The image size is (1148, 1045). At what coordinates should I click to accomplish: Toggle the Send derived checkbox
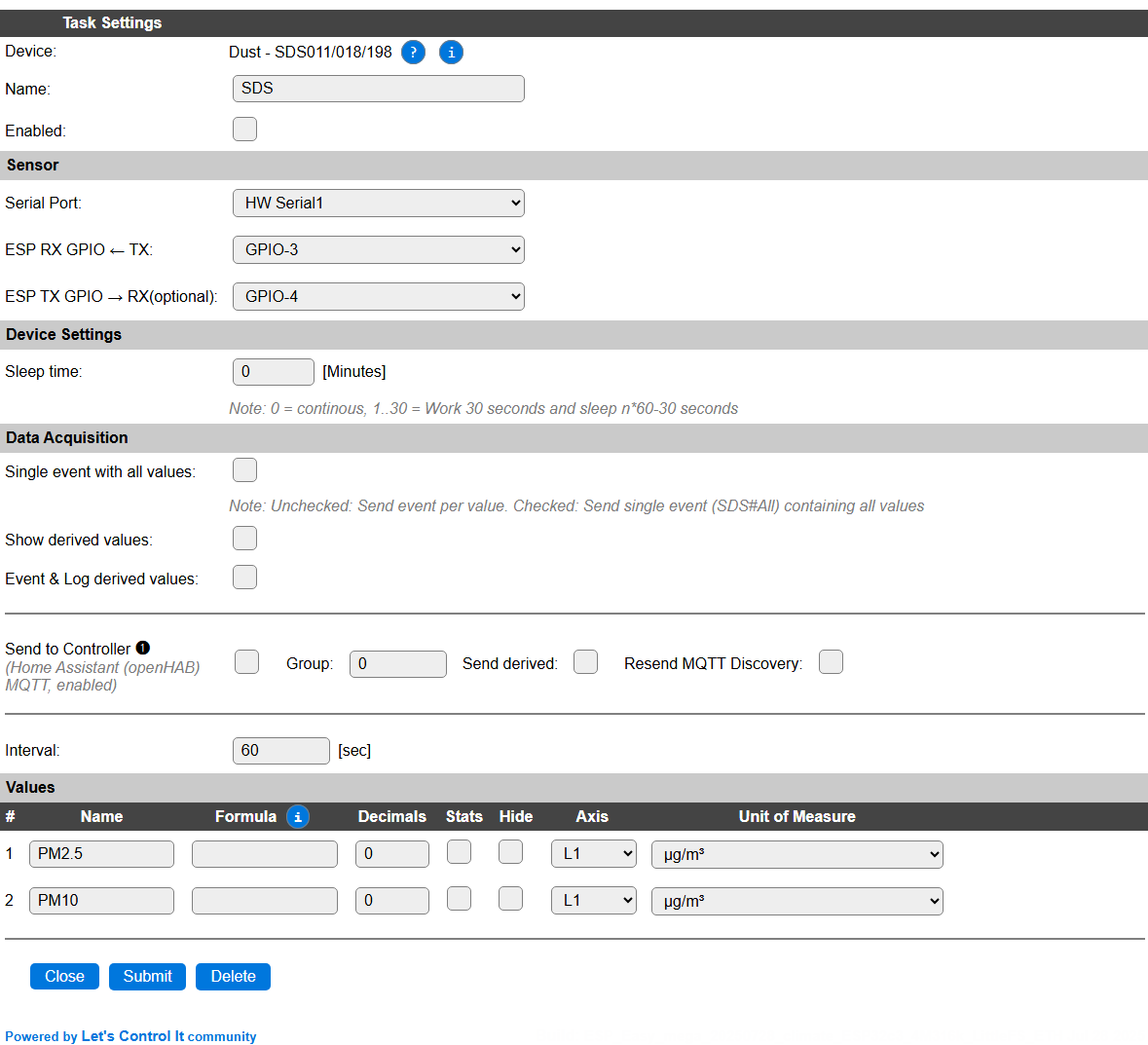(586, 662)
